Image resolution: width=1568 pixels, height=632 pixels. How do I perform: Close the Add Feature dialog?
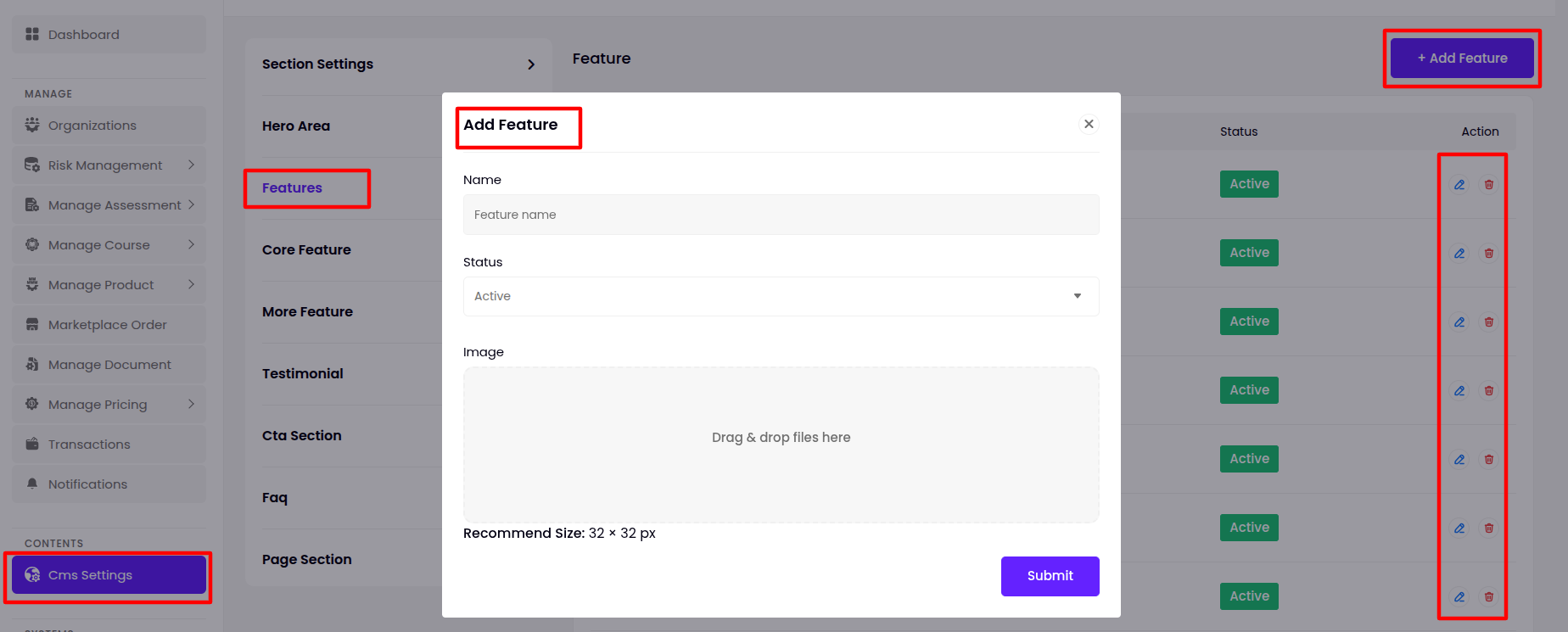pyautogui.click(x=1089, y=124)
